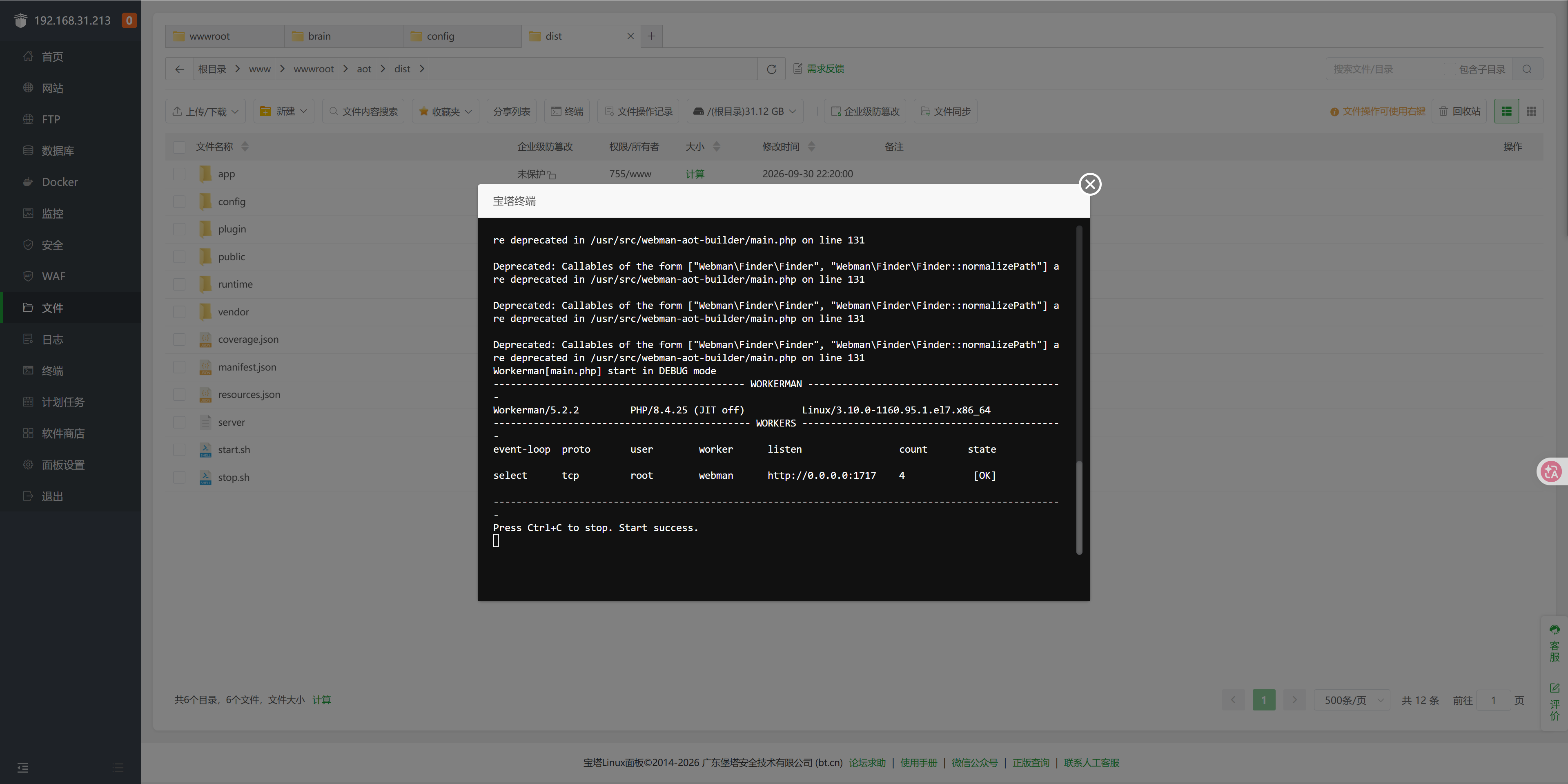Image resolution: width=1568 pixels, height=784 pixels.
Task: Collapse the sidebar via bottom-left icon
Action: 23,767
